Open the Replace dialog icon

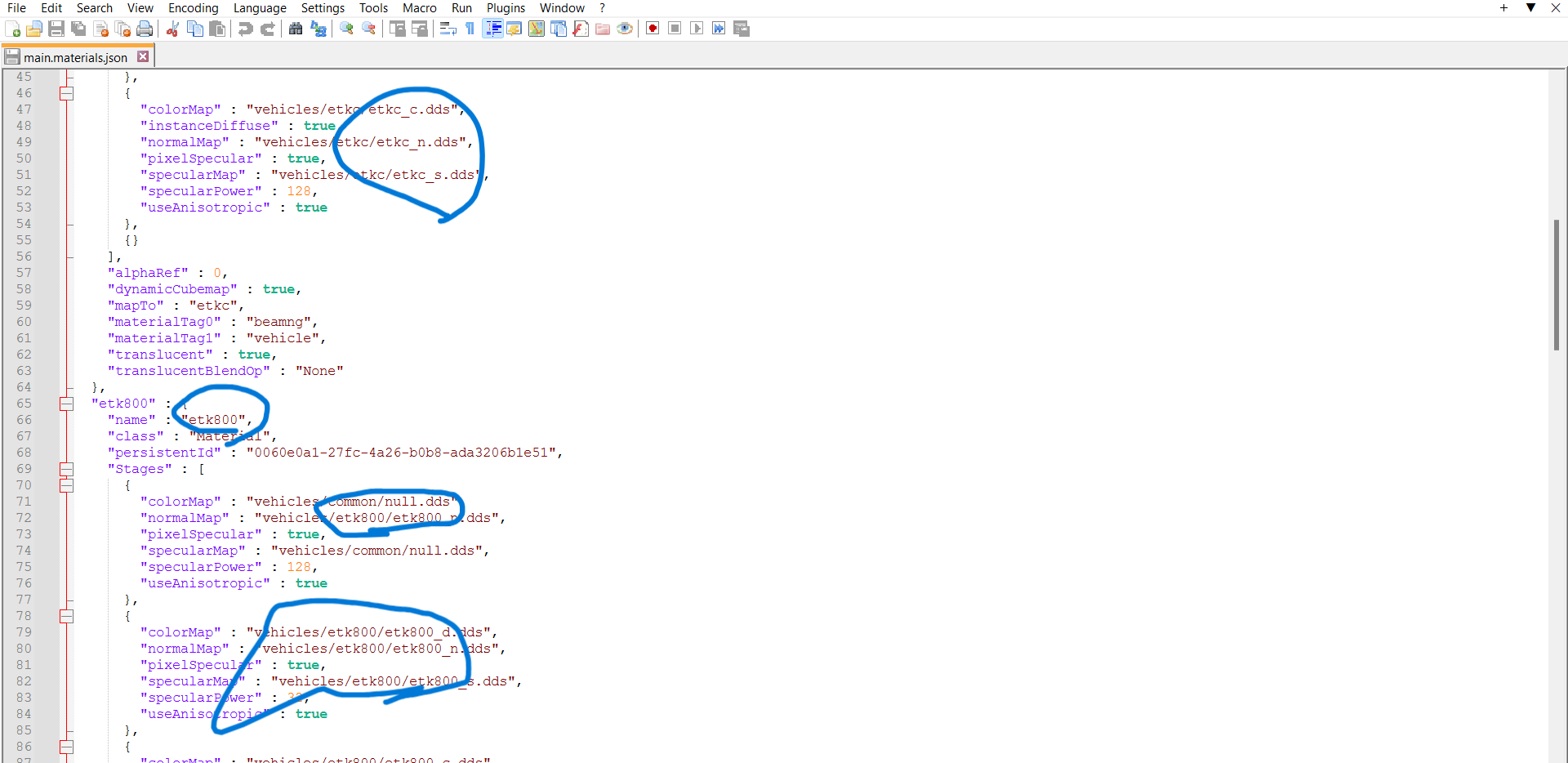pyautogui.click(x=318, y=29)
